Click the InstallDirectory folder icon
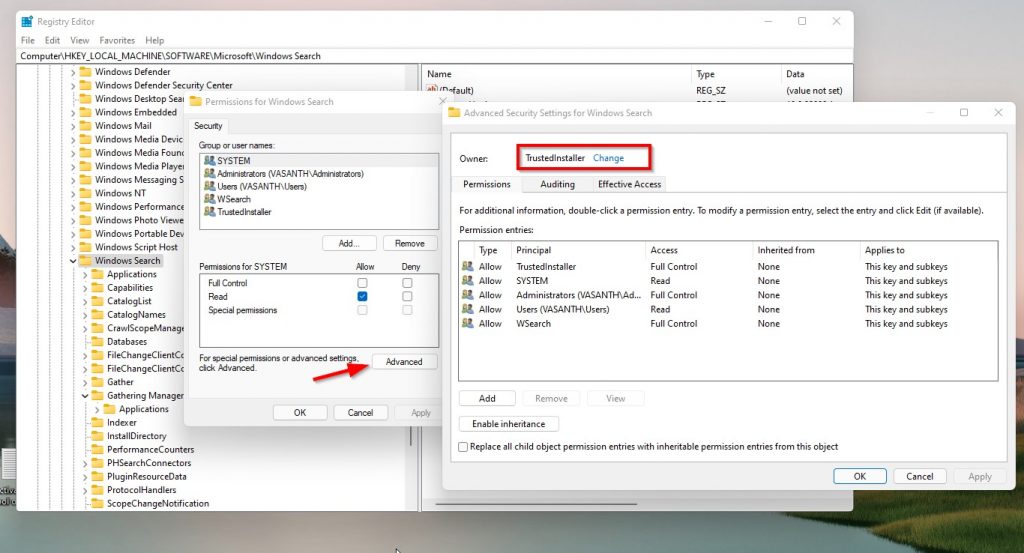This screenshot has width=1024, height=553. point(98,436)
